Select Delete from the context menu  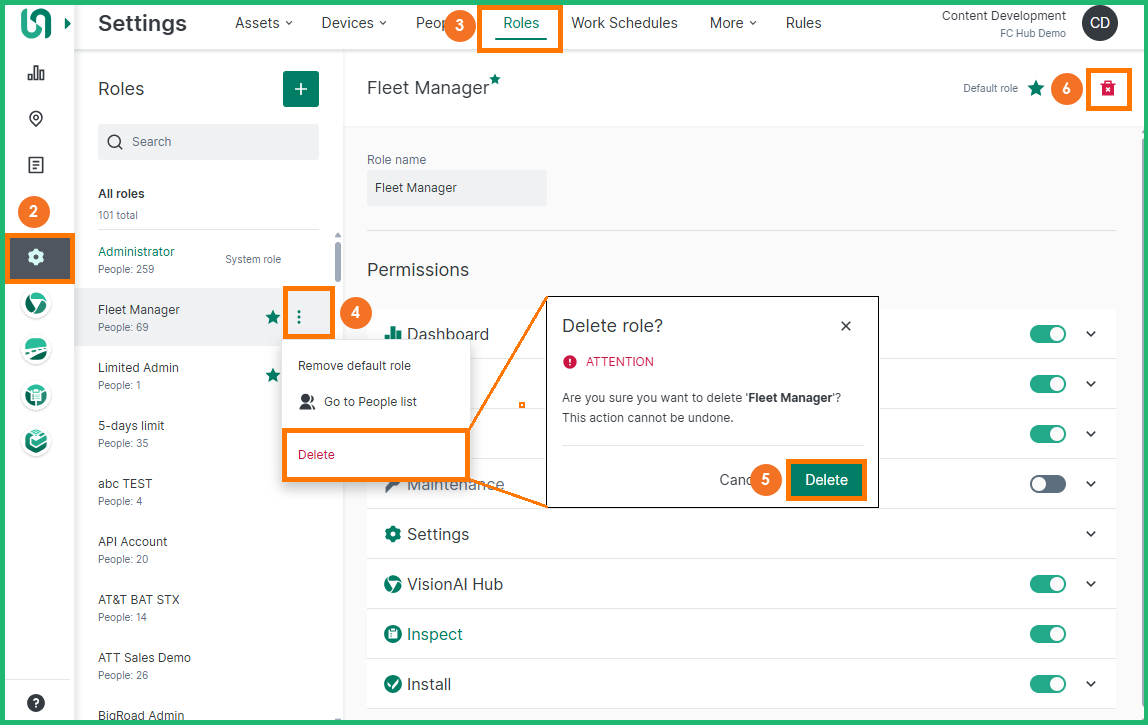click(x=317, y=455)
